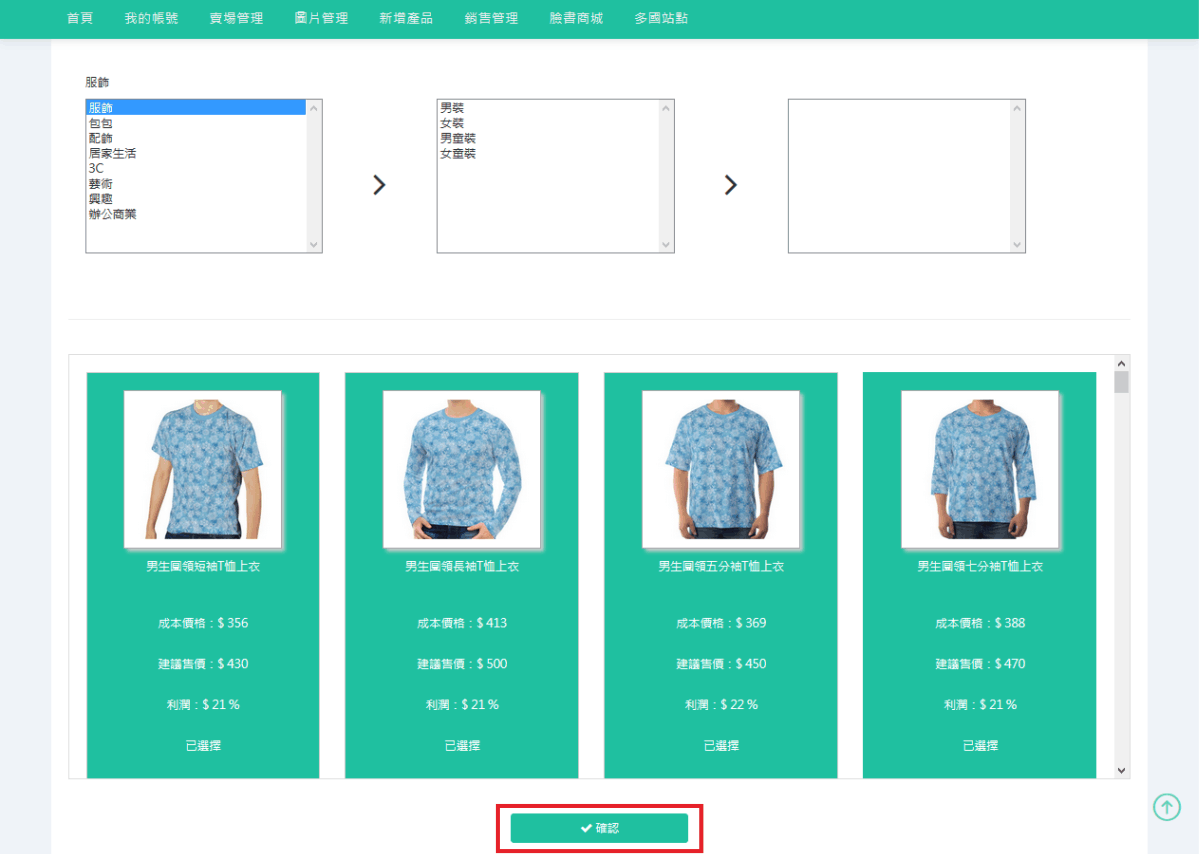Pick 女童裝 from the subcategory list
Image resolution: width=1199 pixels, height=854 pixels.
pyautogui.click(x=457, y=154)
